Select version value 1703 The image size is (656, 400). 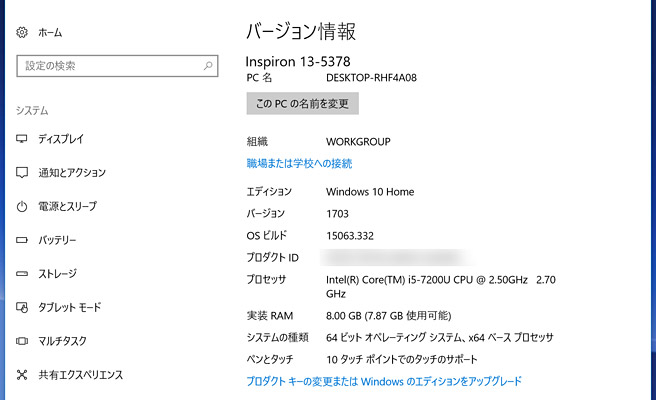pyautogui.click(x=337, y=214)
